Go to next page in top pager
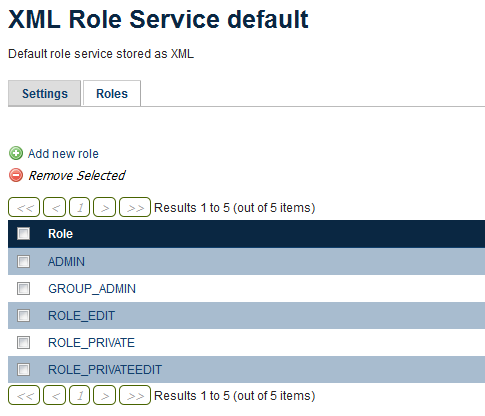The image size is (485, 416). point(104,207)
